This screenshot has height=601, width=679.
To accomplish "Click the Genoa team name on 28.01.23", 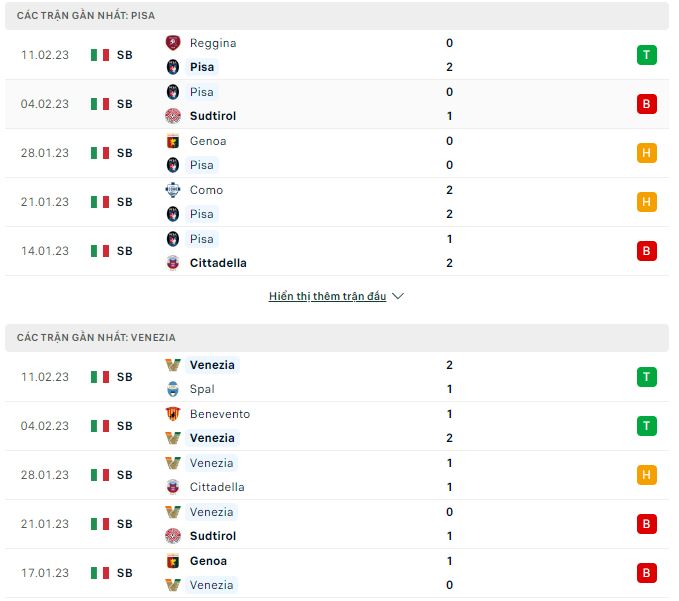I will 208,141.
